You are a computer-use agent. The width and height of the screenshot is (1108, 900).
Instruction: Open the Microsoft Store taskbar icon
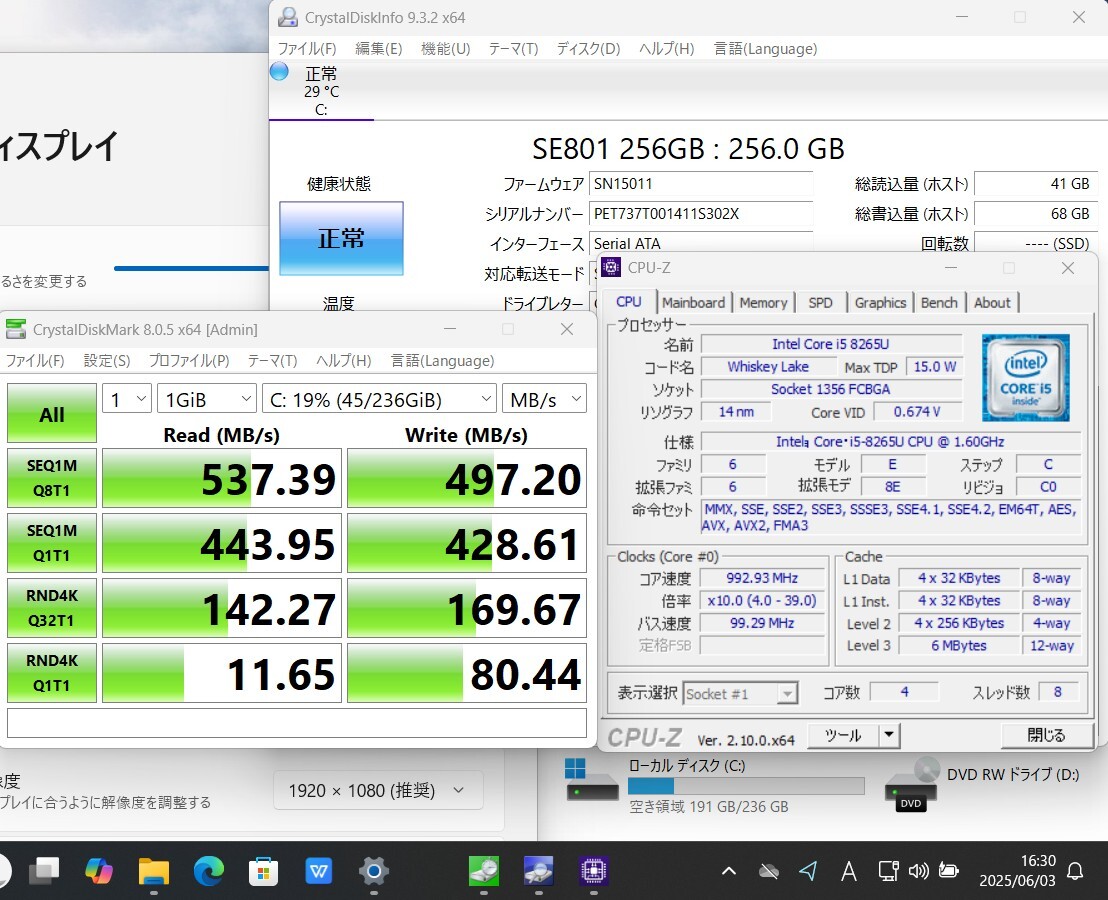[263, 871]
